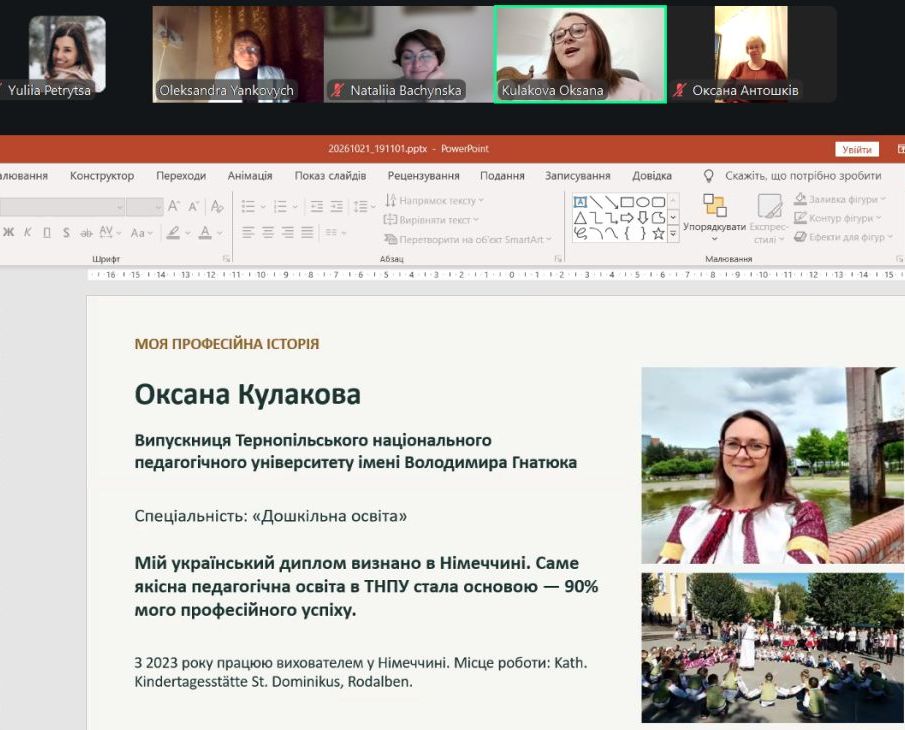This screenshot has height=730, width=905.
Task: Select the rectangle shape
Action: pyautogui.click(x=627, y=202)
